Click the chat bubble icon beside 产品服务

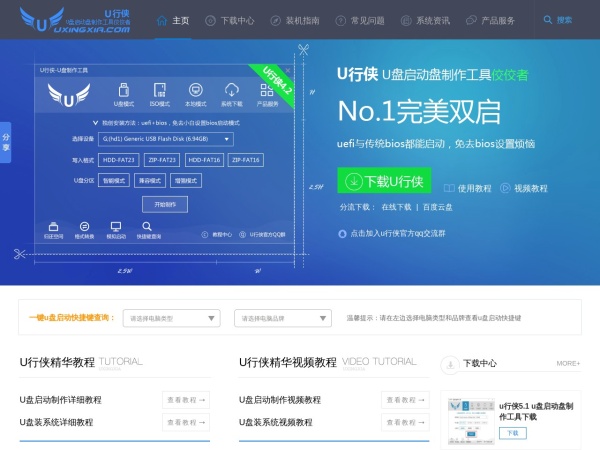pos(471,21)
